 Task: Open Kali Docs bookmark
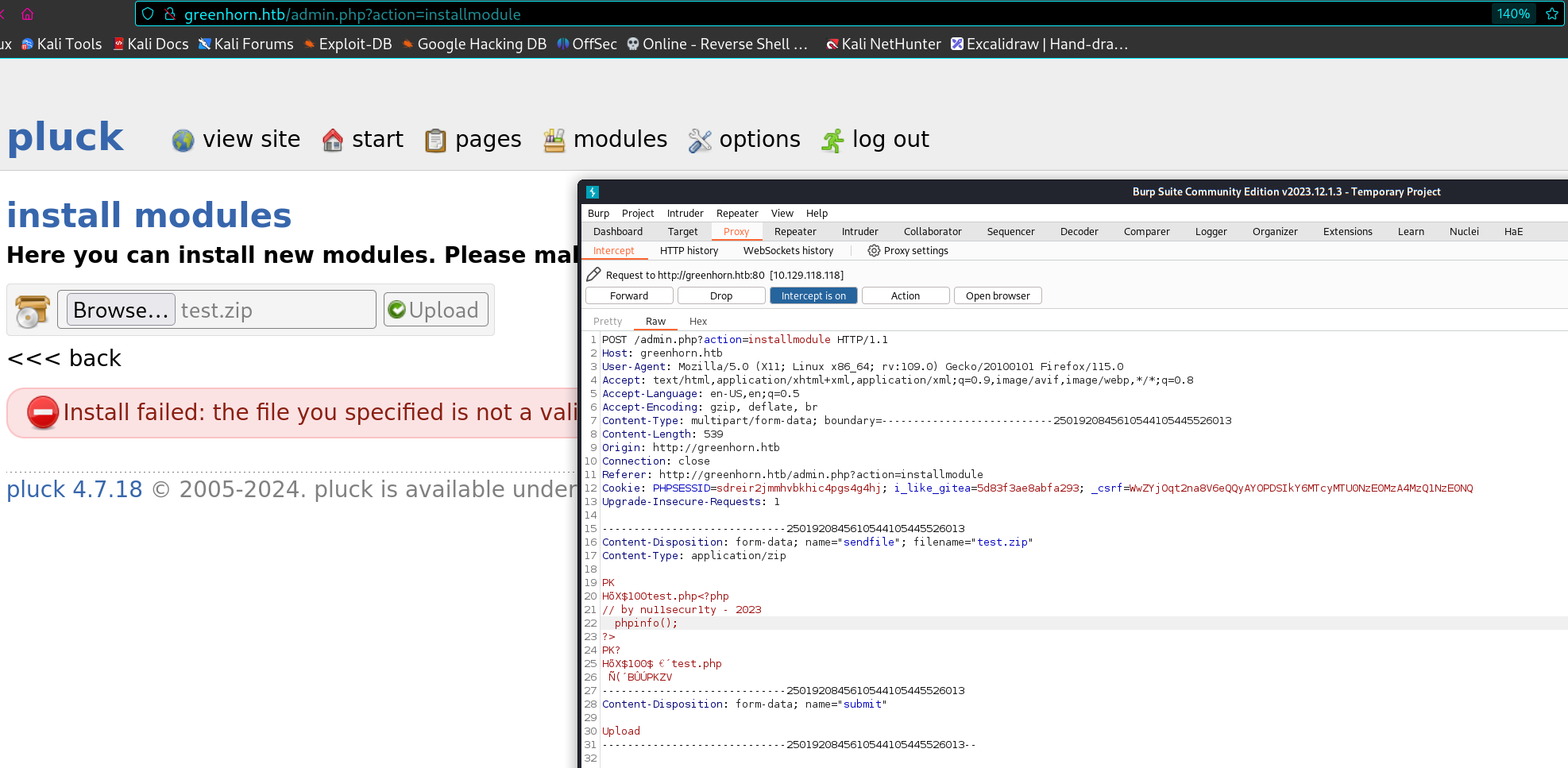pyautogui.click(x=151, y=44)
